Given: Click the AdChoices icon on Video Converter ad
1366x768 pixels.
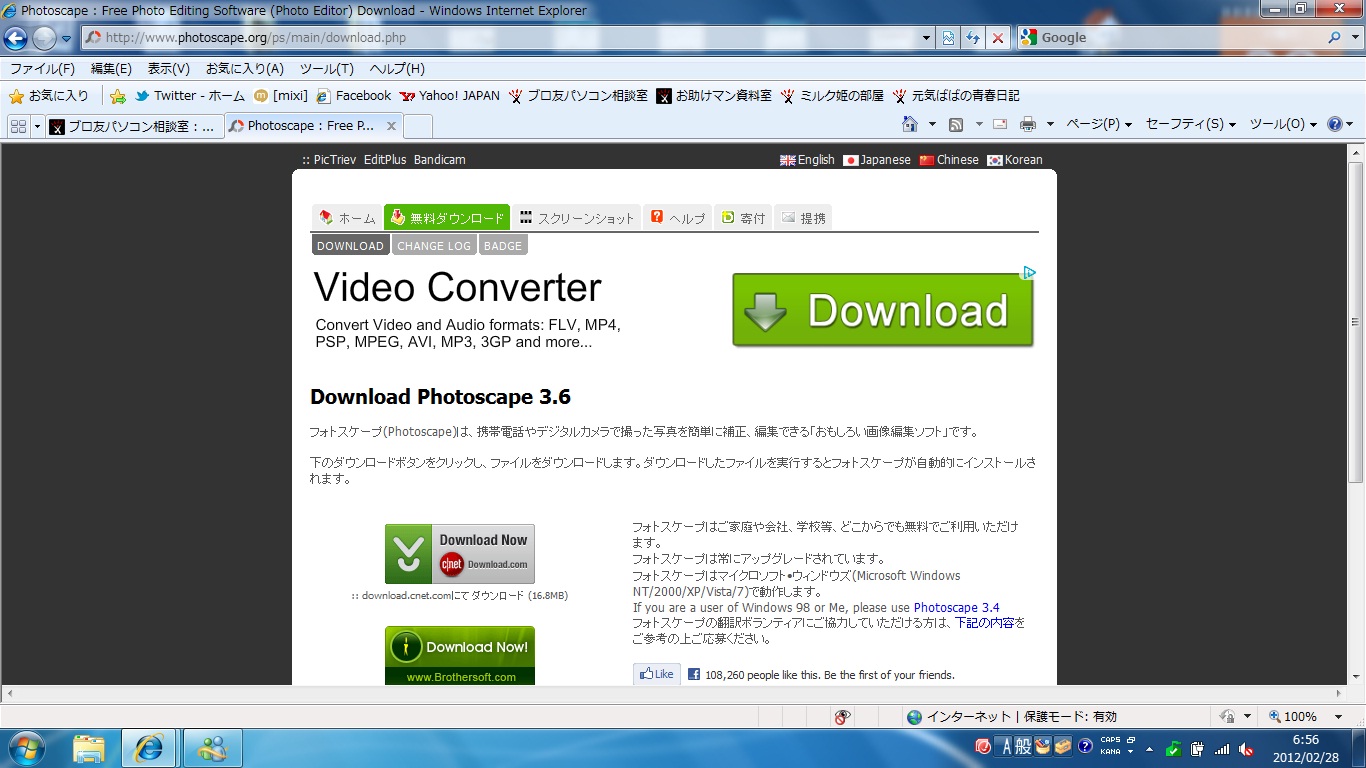Looking at the screenshot, I should (x=1029, y=272).
